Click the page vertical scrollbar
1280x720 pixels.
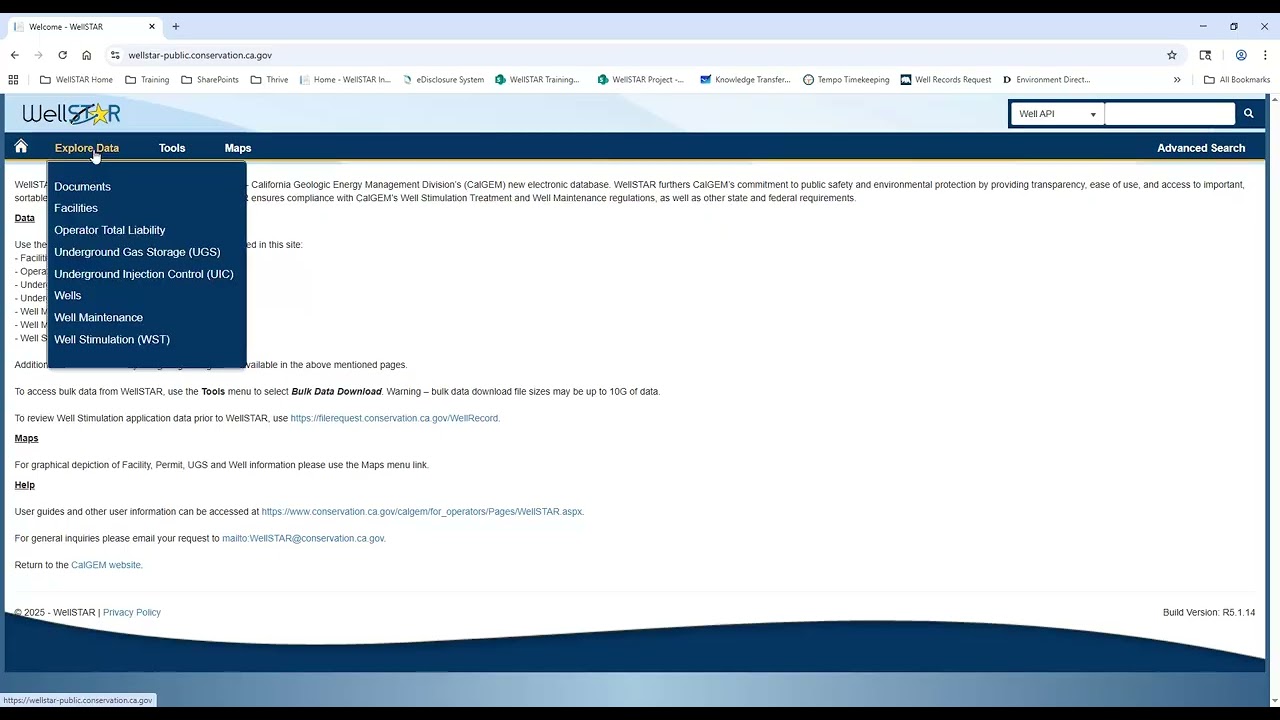coord(1273,398)
